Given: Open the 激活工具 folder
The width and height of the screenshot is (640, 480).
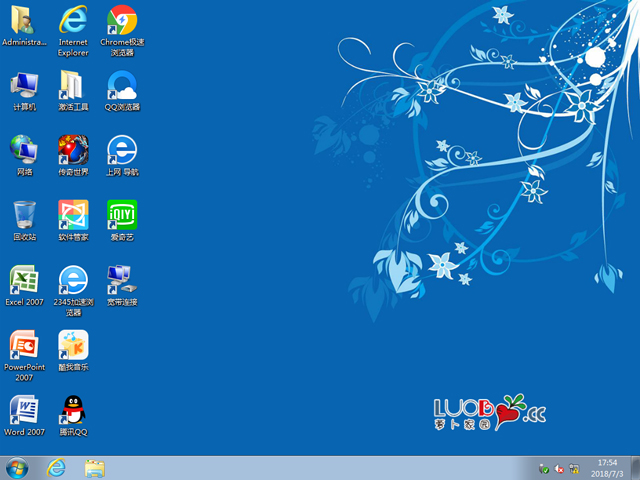Looking at the screenshot, I should click(x=73, y=85).
